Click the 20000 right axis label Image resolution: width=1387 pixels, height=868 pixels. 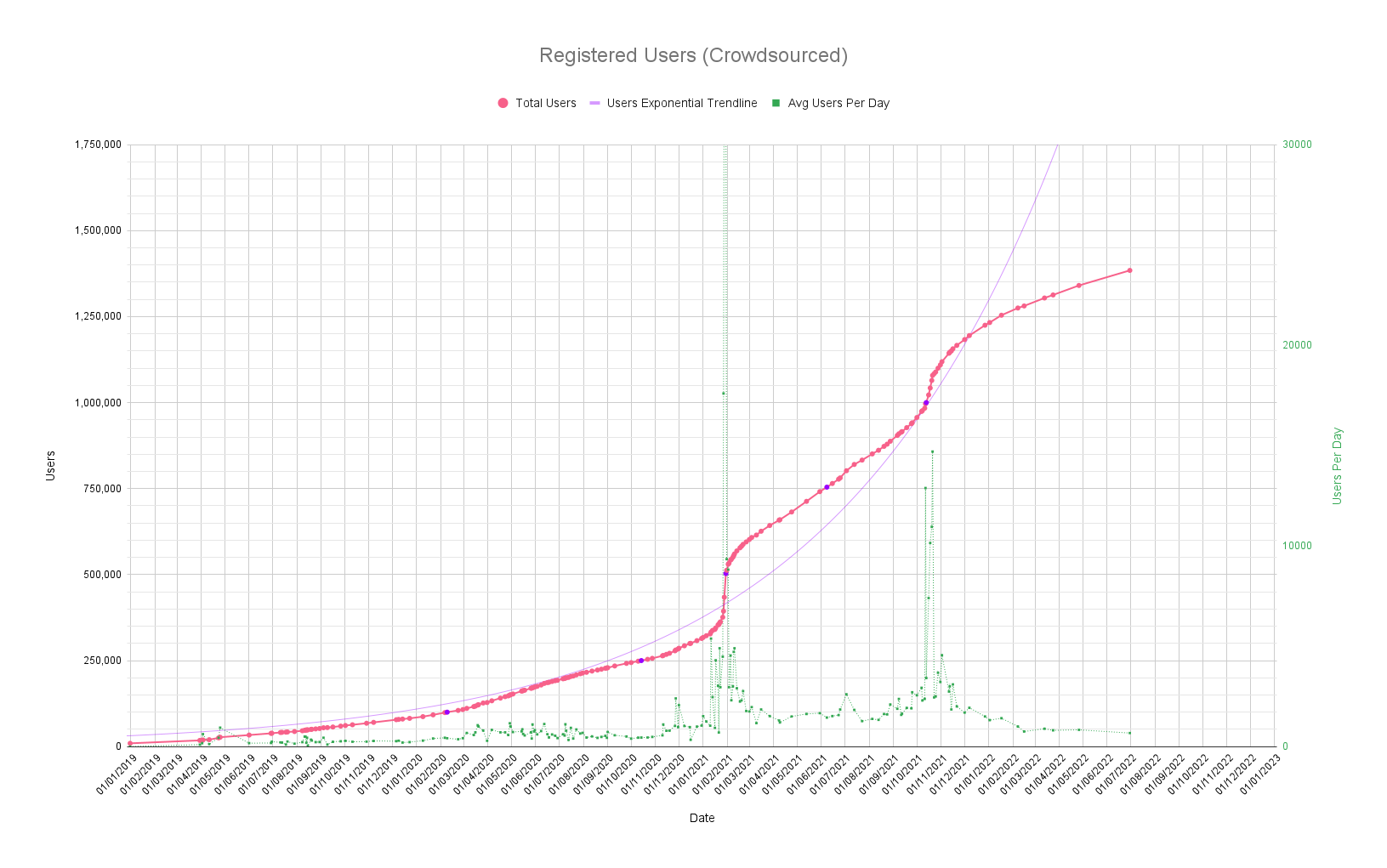1297,345
